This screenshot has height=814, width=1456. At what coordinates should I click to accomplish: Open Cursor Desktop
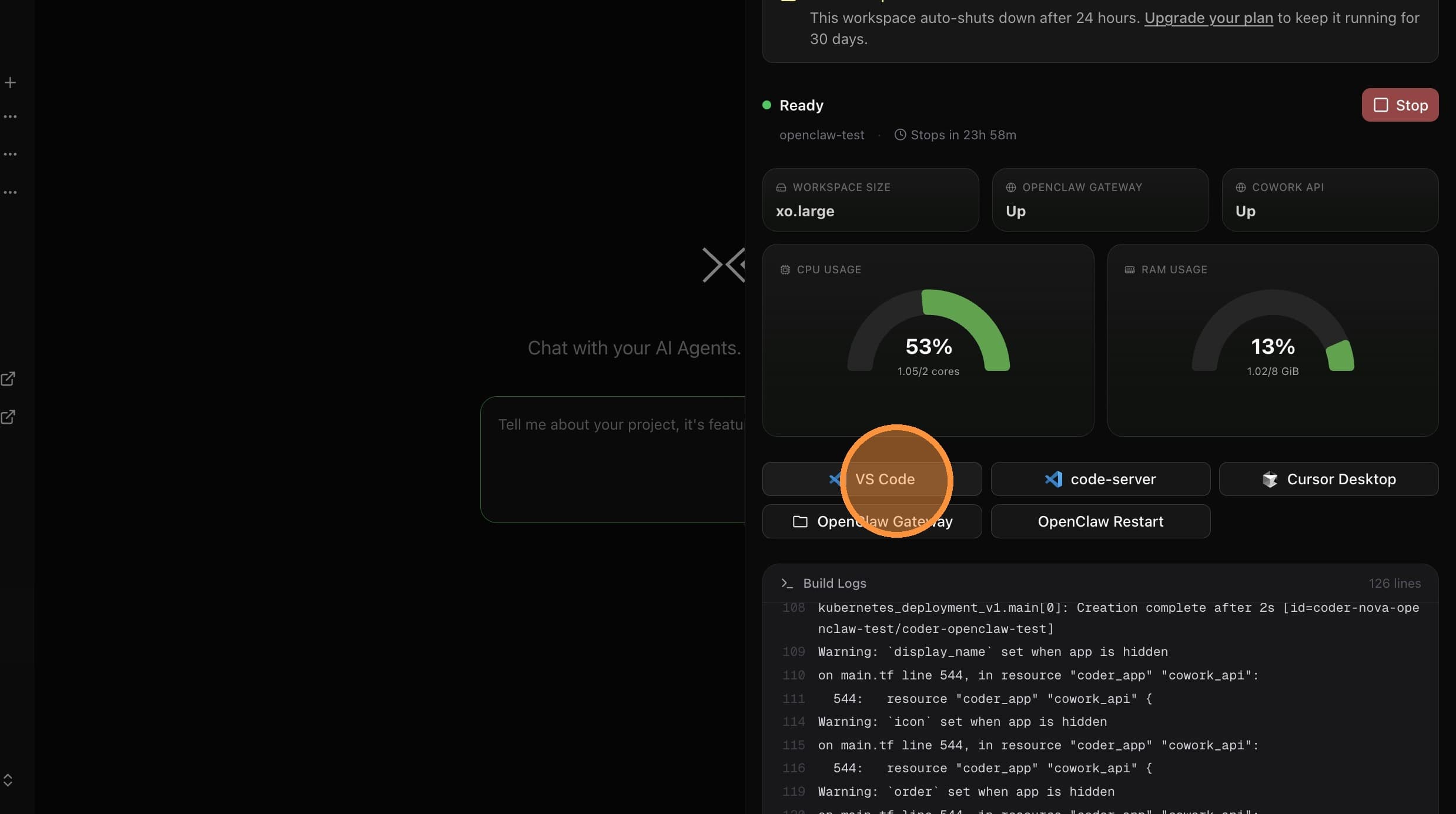(x=1328, y=479)
